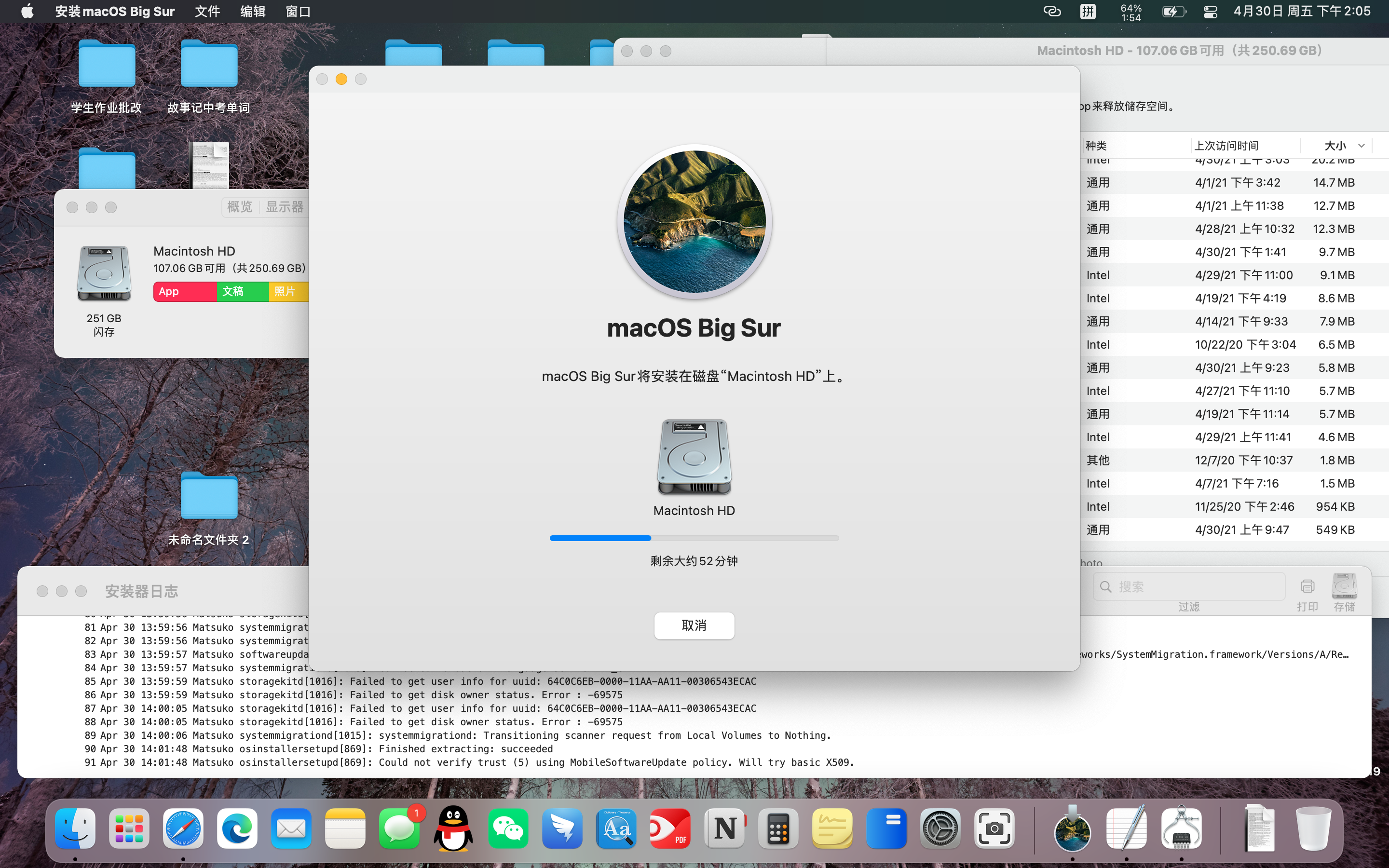Click the battery status icon
Screen dimensions: 1389x868
point(1172,12)
